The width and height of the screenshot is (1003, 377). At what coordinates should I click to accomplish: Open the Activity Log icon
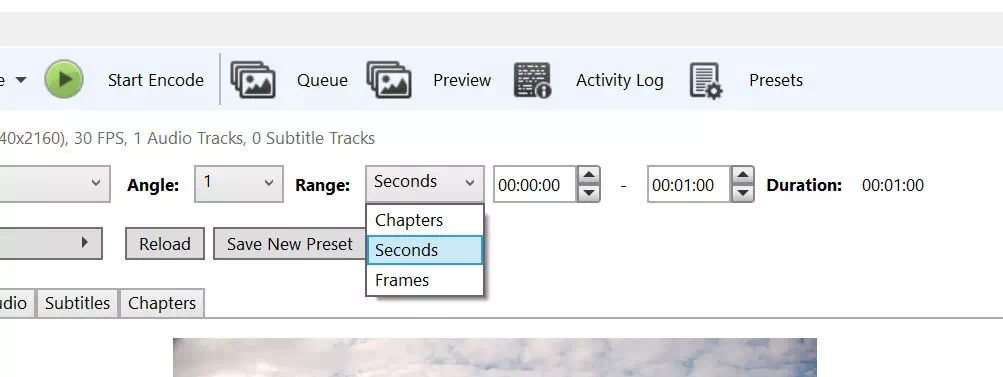pos(532,80)
